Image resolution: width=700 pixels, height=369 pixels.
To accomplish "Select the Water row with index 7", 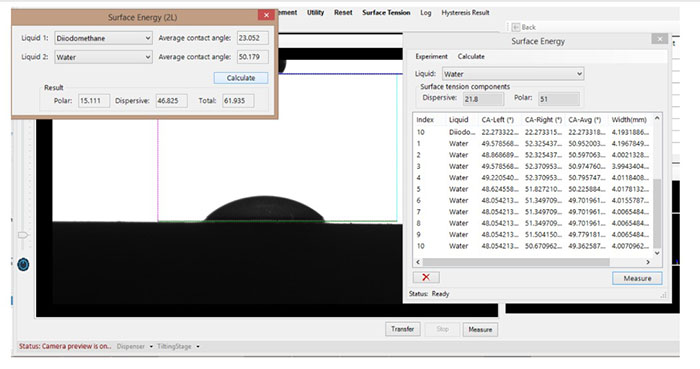I will 533,212.
